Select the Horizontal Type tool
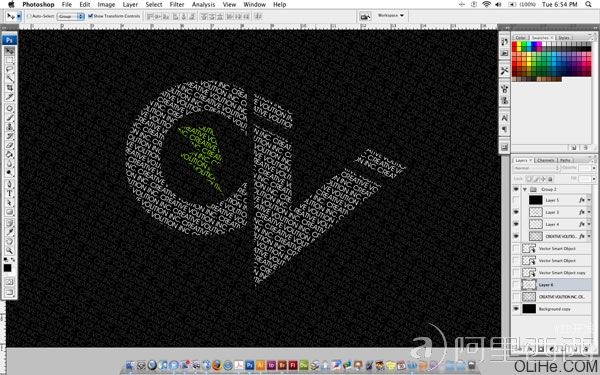600x375 pixels. click(10, 193)
